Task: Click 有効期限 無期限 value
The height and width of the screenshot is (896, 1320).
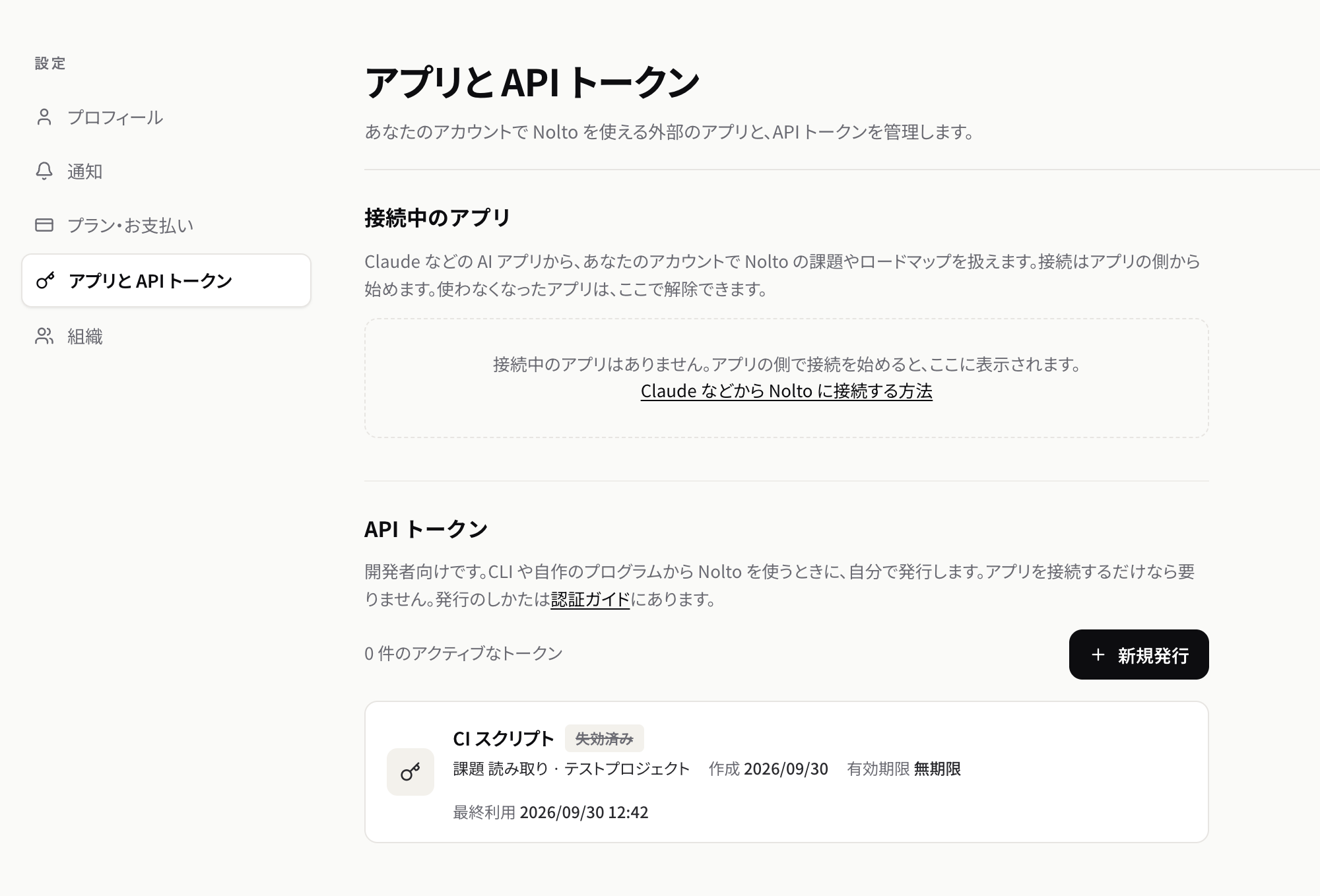Action: (x=904, y=769)
